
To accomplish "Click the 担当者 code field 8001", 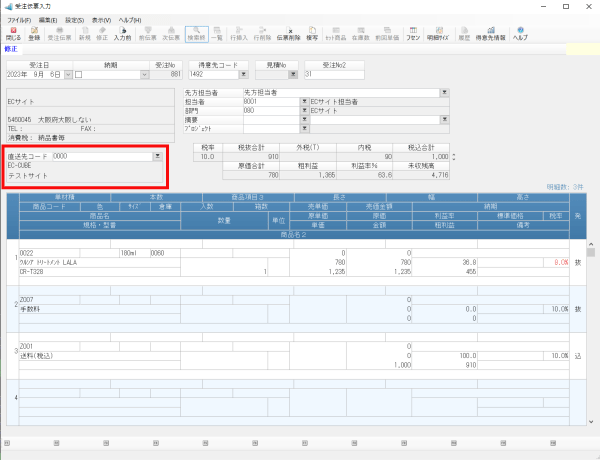I will (271, 102).
